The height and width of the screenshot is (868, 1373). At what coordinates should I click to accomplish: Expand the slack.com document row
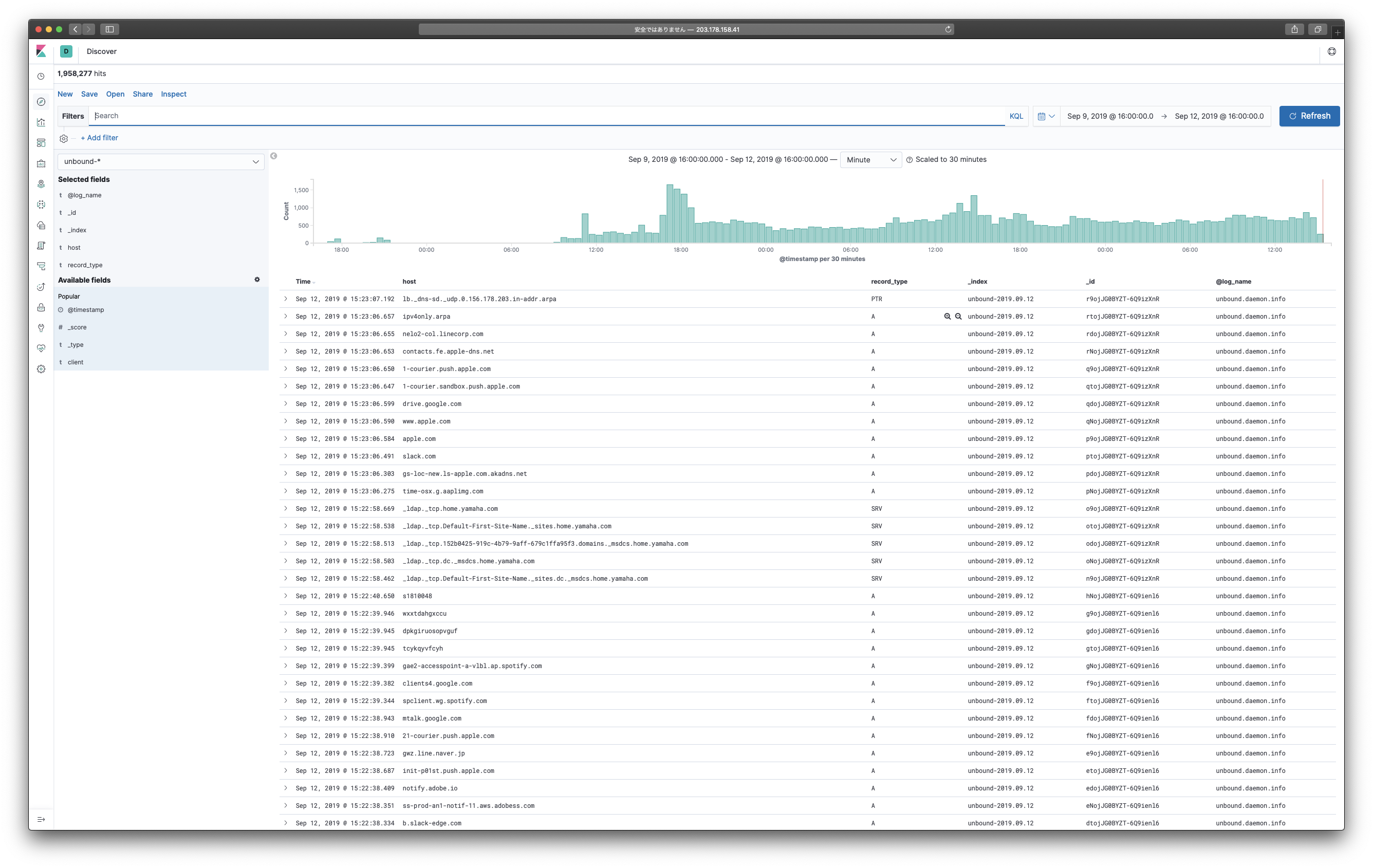pyautogui.click(x=286, y=456)
